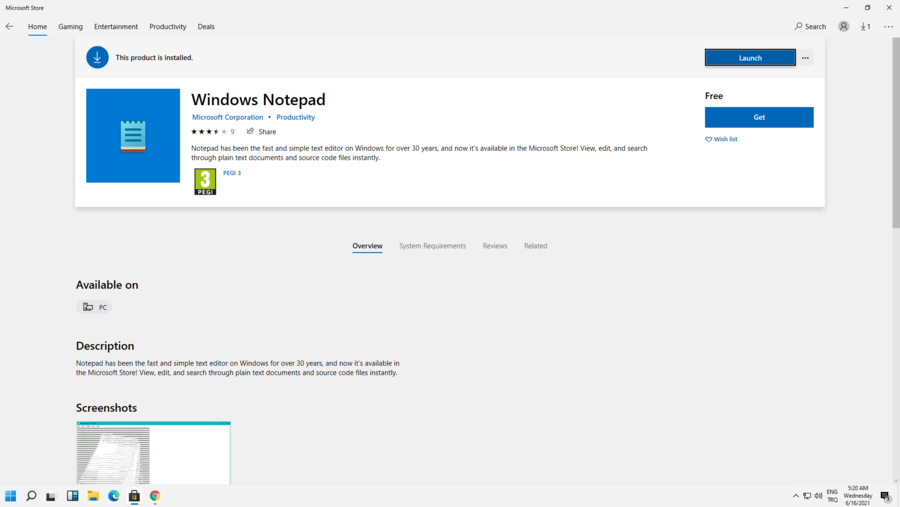The image size is (900, 507).
Task: Open more options next to Launch
Action: click(x=805, y=58)
